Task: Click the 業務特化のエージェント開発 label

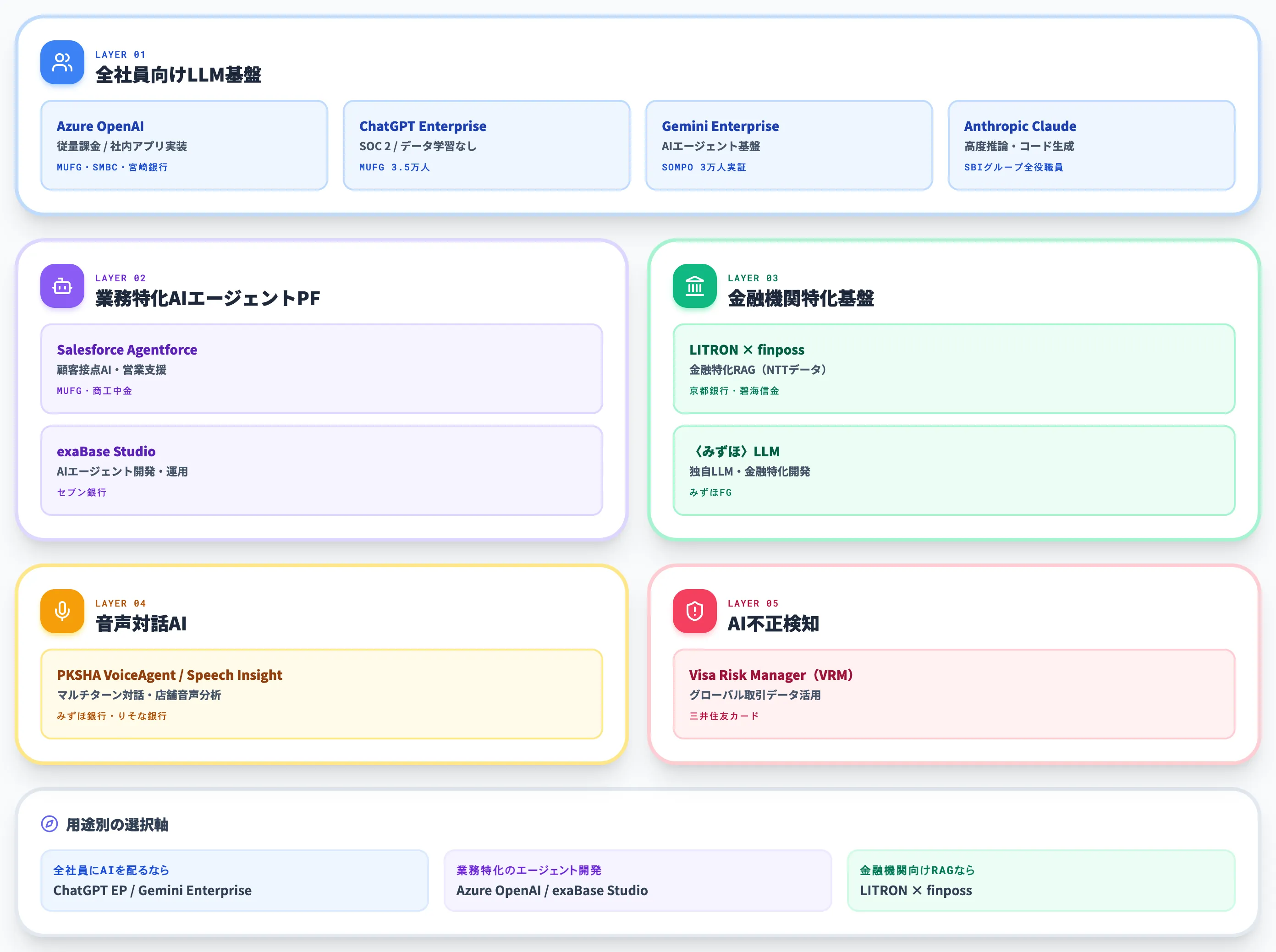Action: (529, 870)
